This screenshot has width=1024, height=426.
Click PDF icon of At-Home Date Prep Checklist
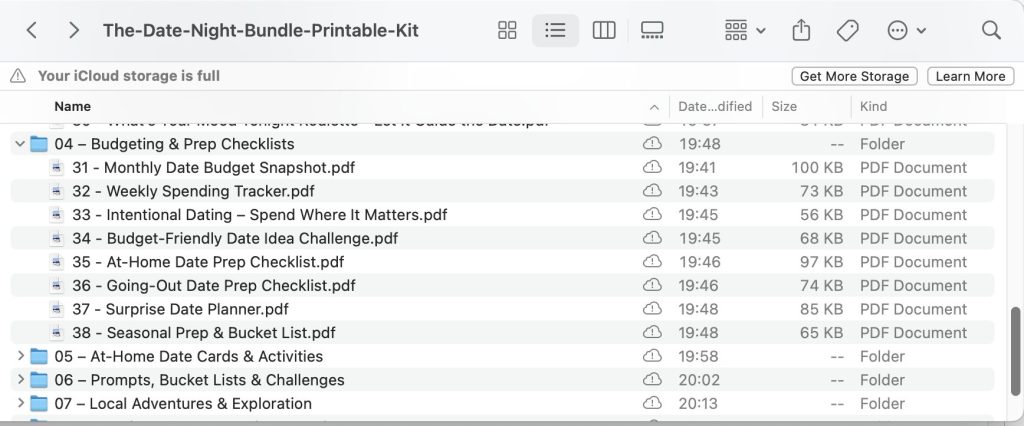tap(57, 262)
